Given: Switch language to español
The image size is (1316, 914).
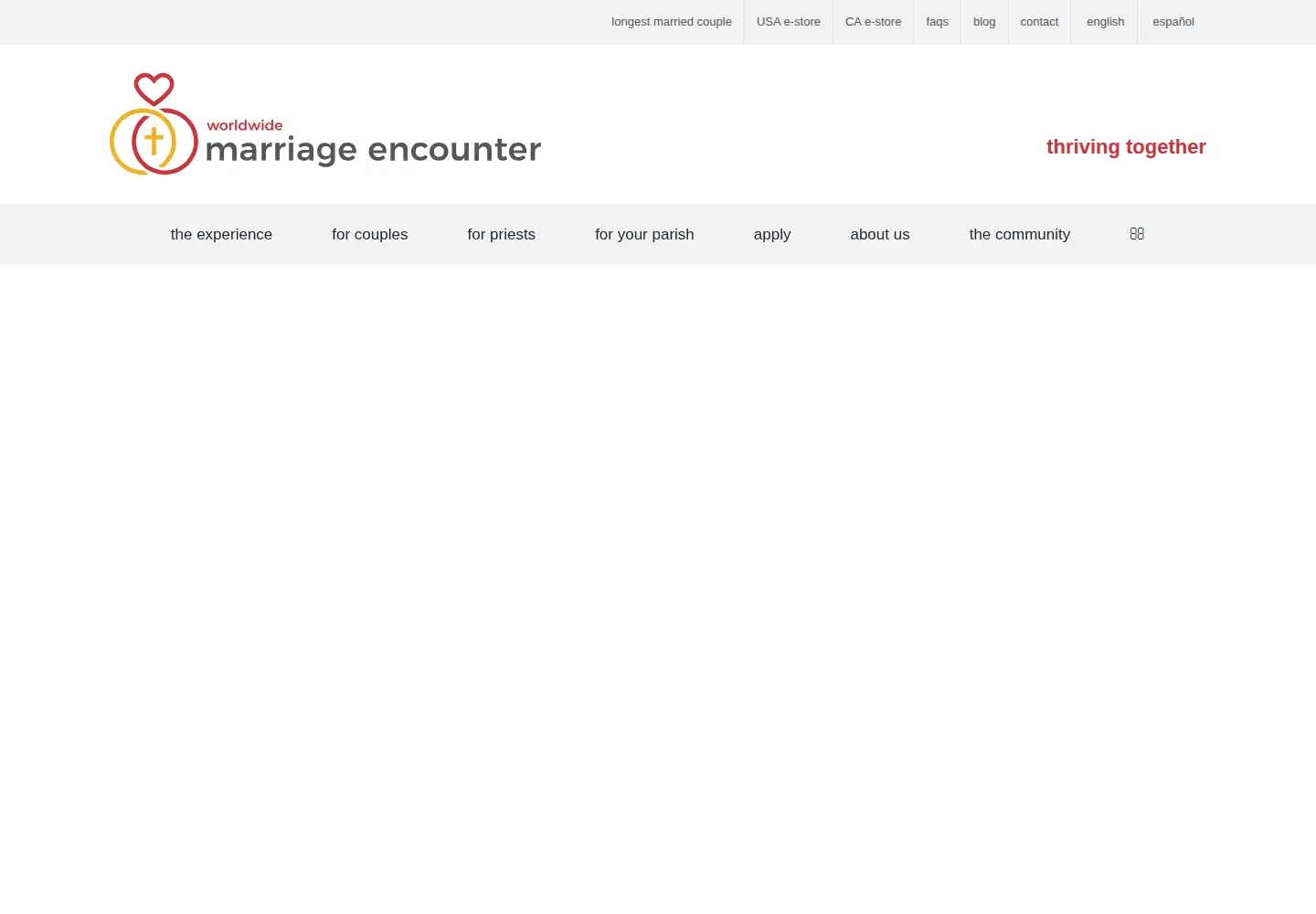Looking at the screenshot, I should coord(1173,22).
